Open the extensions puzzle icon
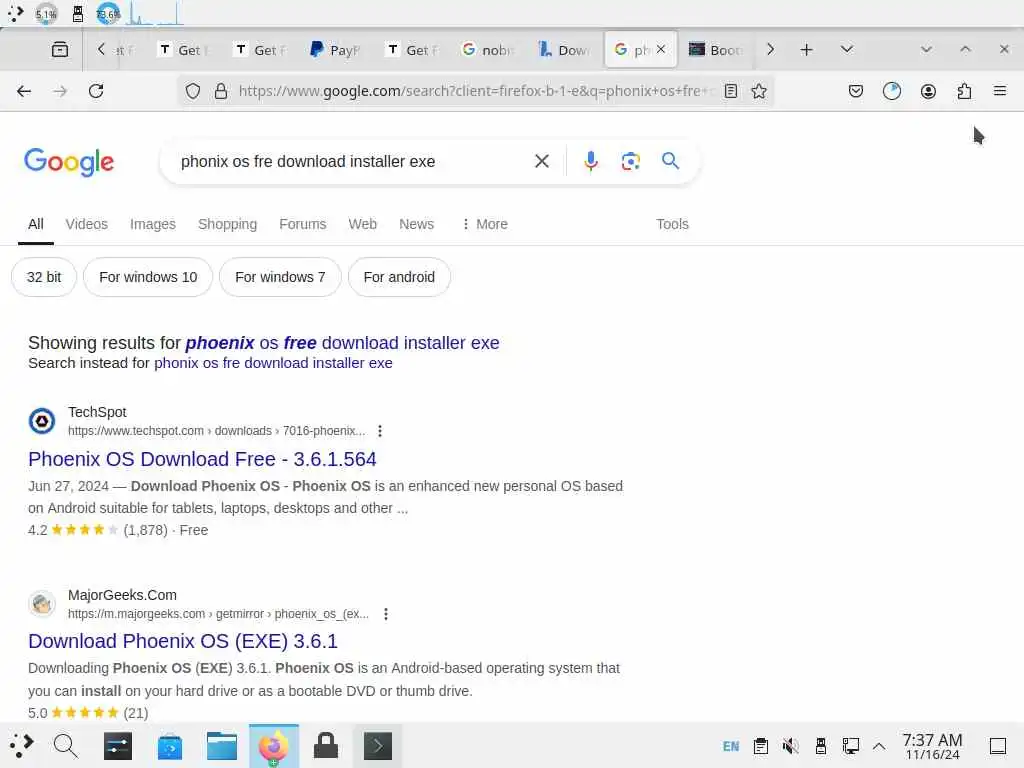The image size is (1024, 768). tap(964, 91)
